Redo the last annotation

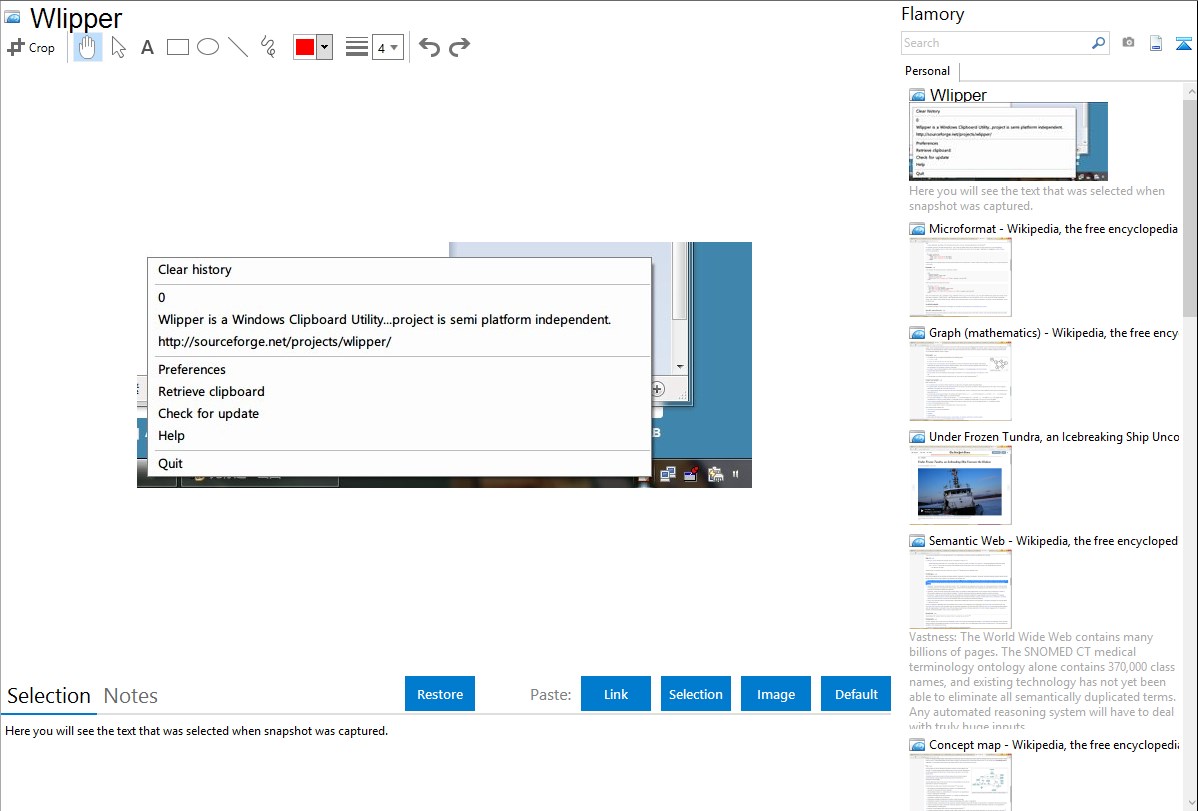coord(459,47)
